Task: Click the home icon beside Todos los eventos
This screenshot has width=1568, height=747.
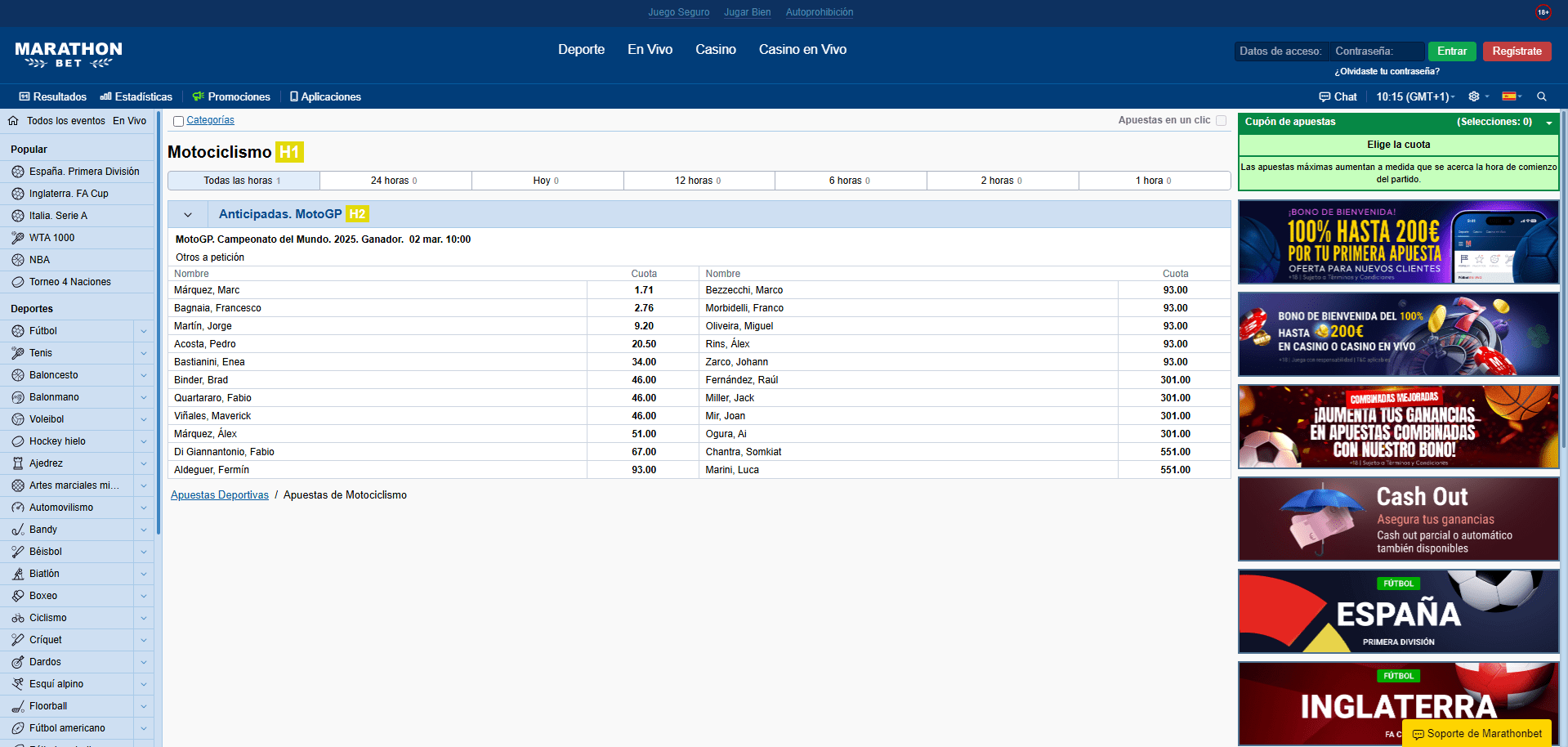Action: click(13, 120)
